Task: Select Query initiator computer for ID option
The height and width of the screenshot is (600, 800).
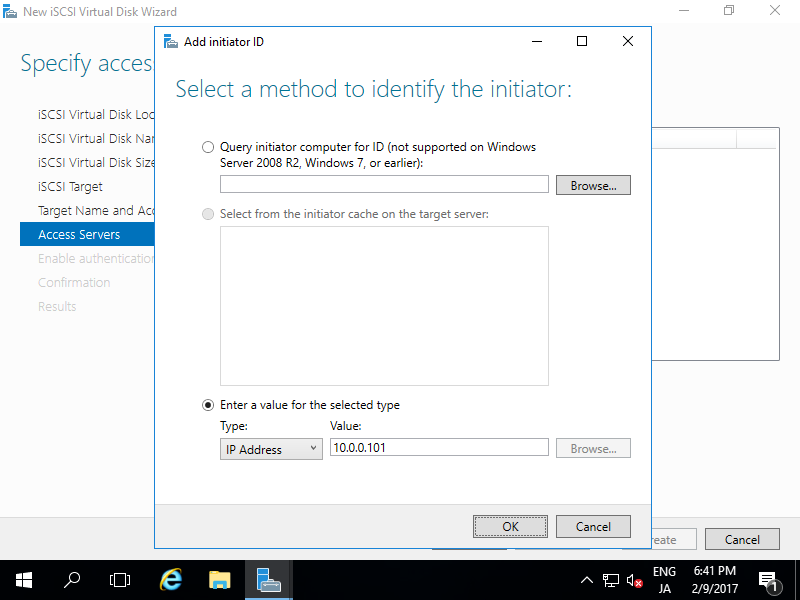Action: (x=208, y=147)
